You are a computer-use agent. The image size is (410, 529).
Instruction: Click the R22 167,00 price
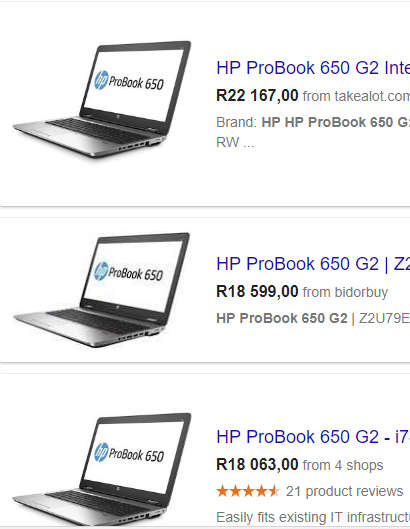click(257, 95)
